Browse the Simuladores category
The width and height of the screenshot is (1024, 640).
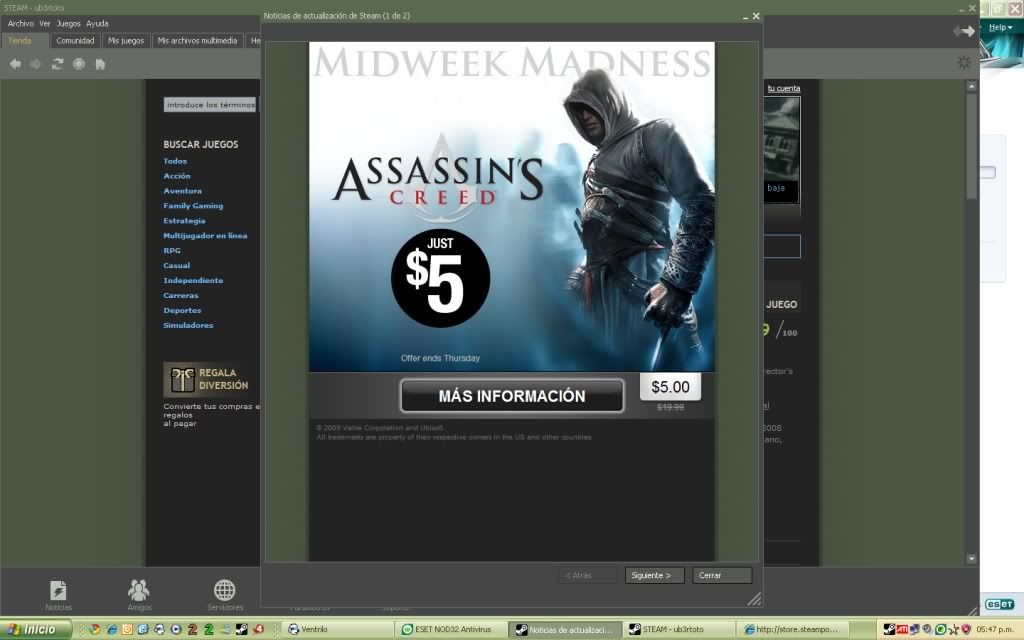tap(188, 325)
